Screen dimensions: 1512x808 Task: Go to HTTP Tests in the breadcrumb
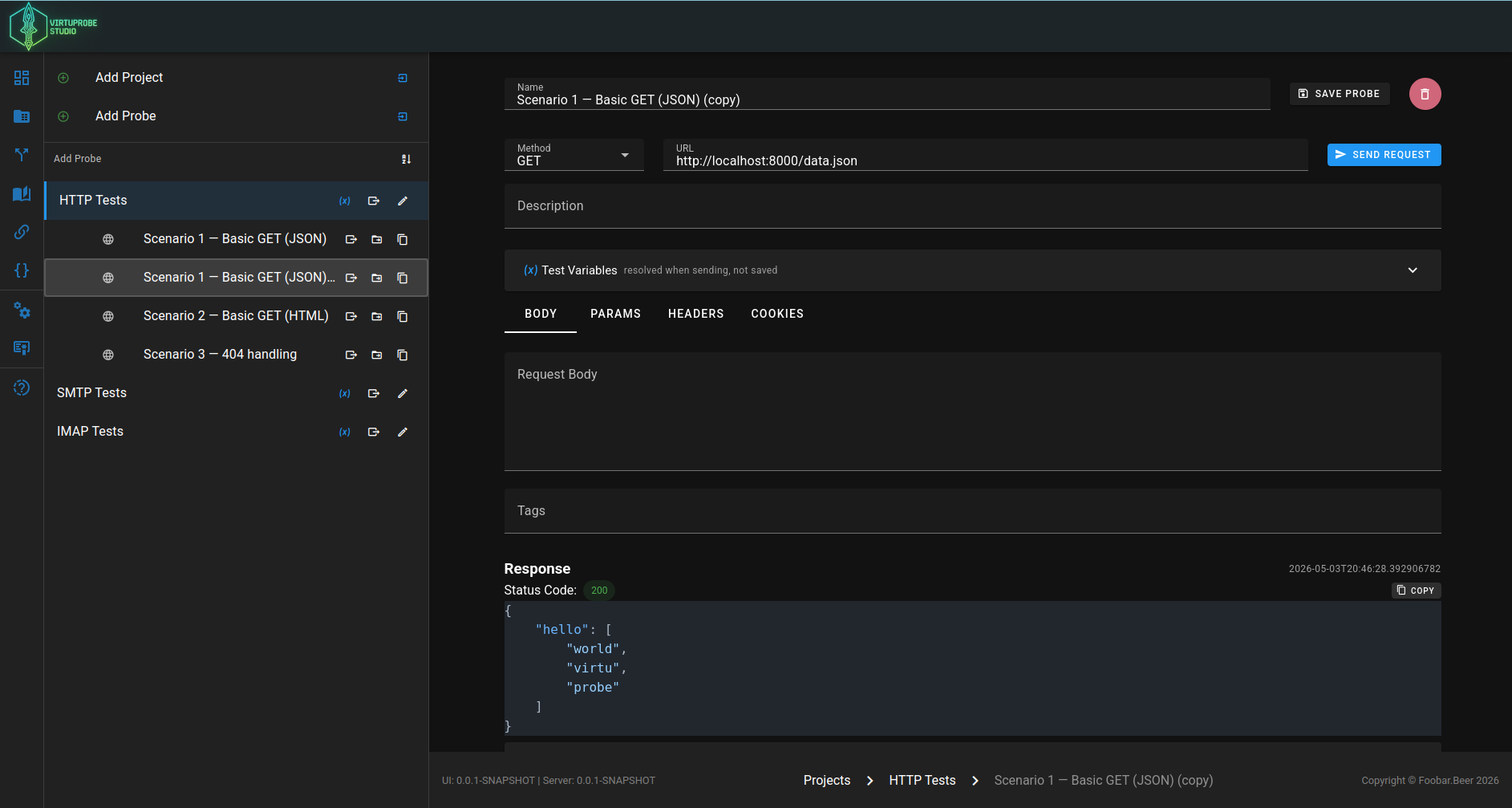point(922,781)
